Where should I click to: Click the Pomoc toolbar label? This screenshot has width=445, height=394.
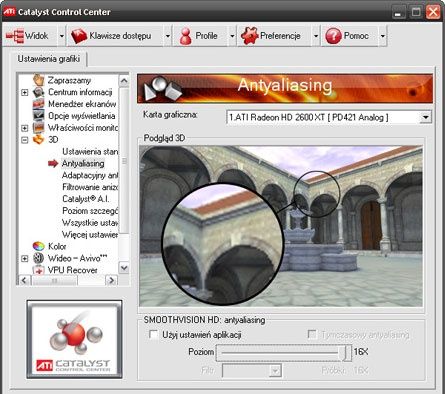tap(356, 36)
